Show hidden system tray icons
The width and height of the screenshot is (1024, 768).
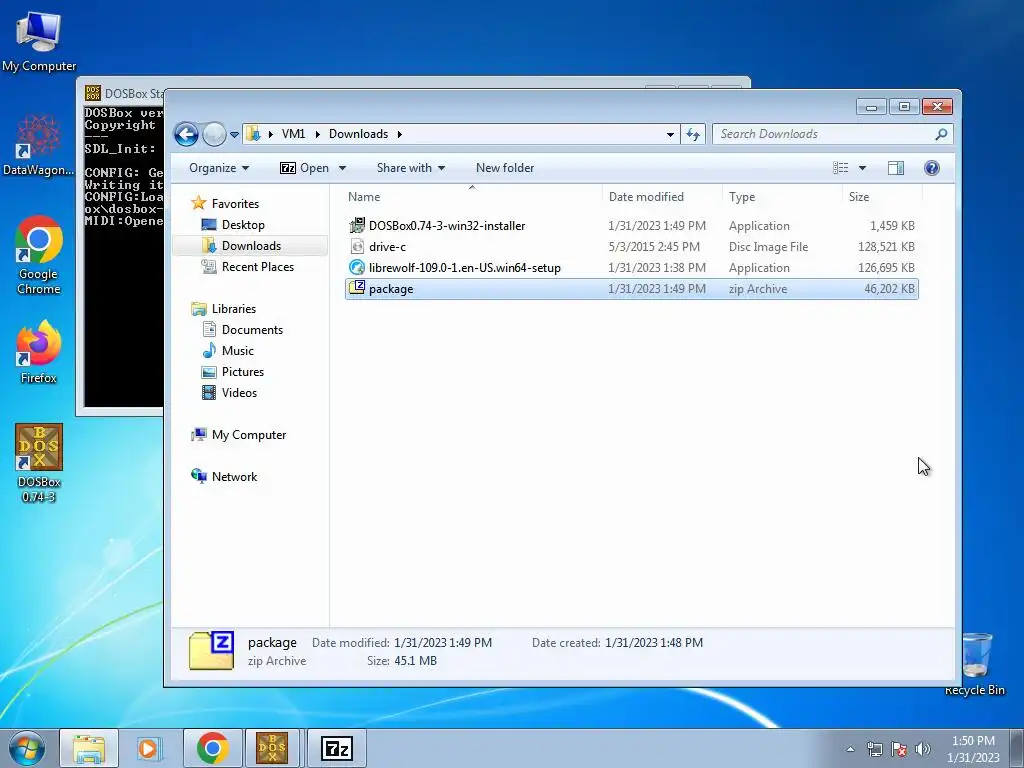coord(850,749)
